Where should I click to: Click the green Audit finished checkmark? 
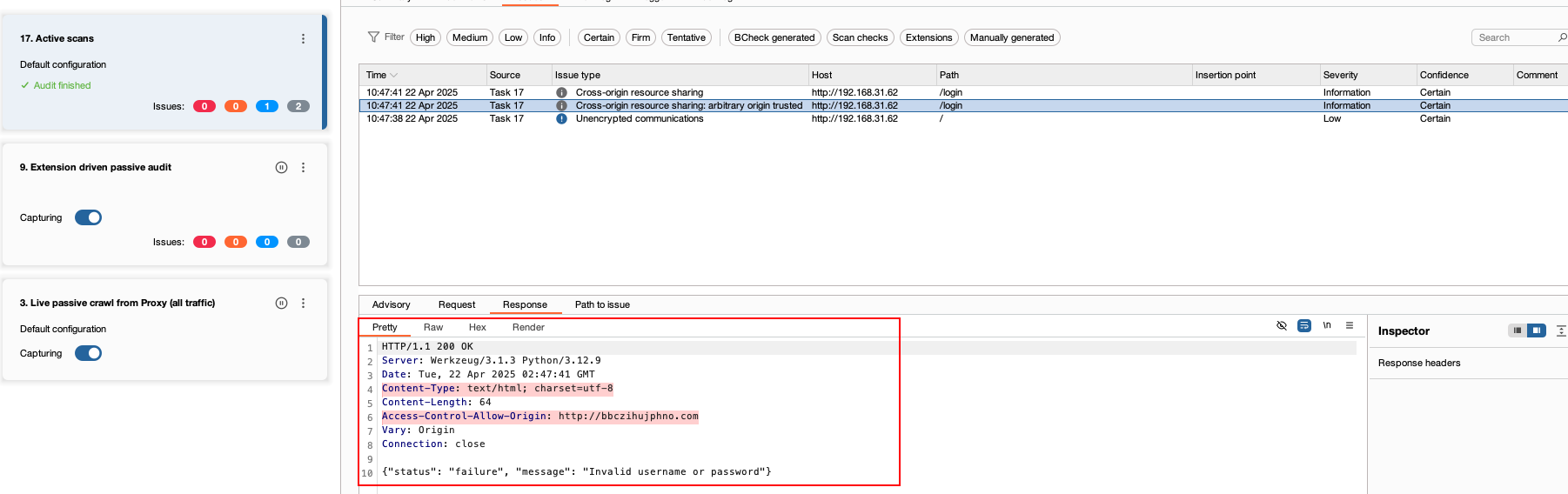[x=25, y=85]
